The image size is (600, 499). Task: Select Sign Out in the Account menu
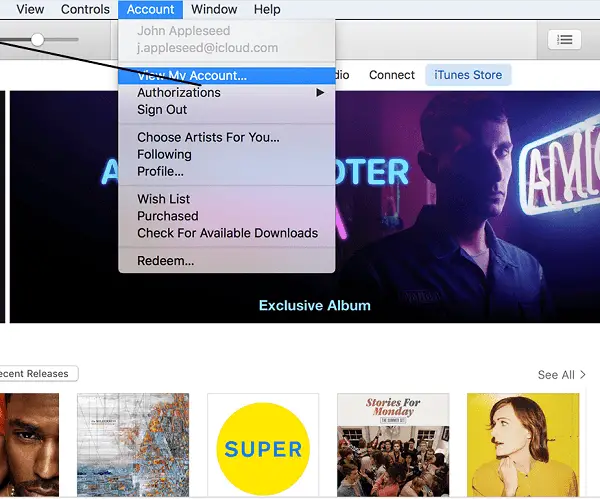227,110
